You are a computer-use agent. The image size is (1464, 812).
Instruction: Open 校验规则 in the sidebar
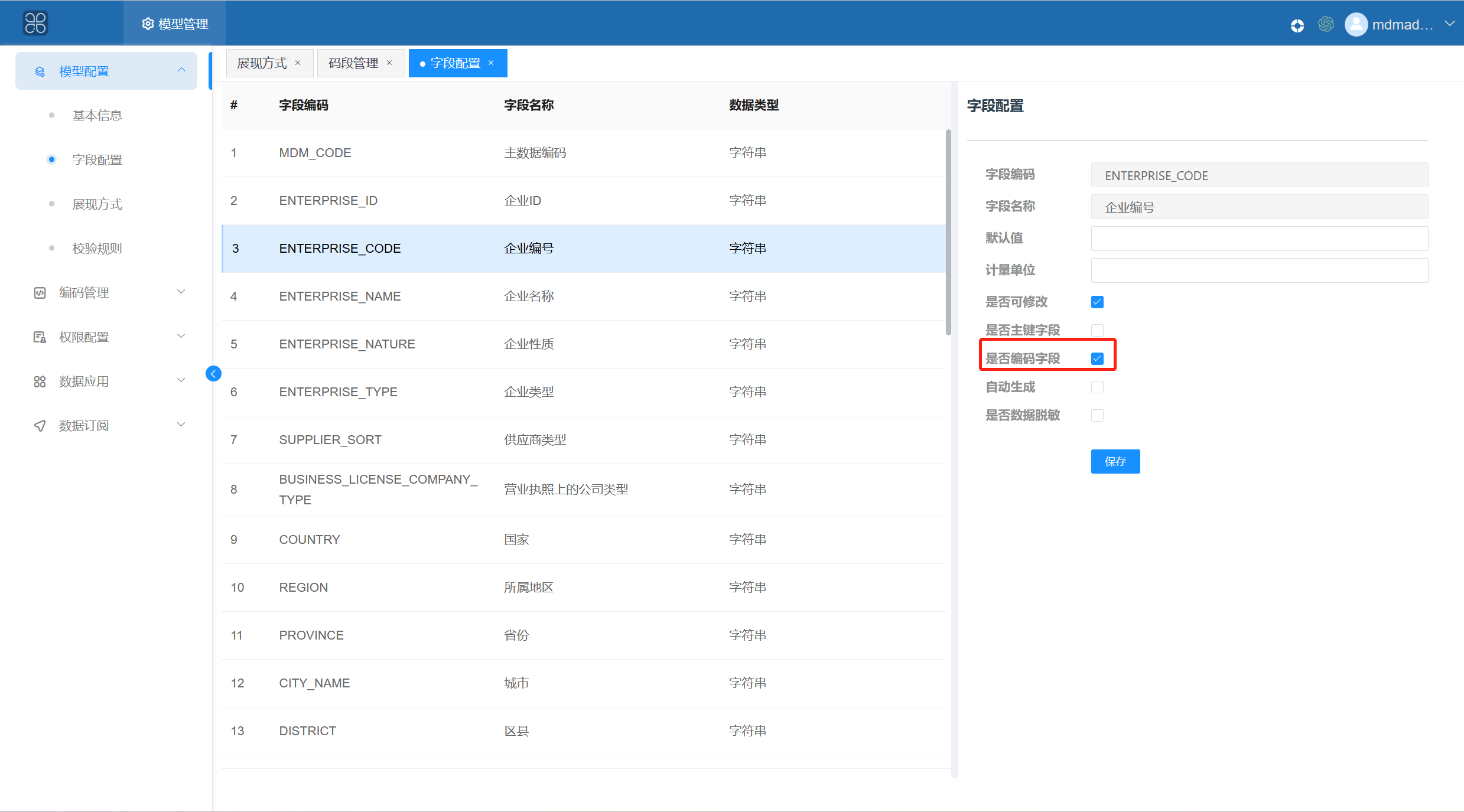coord(97,249)
